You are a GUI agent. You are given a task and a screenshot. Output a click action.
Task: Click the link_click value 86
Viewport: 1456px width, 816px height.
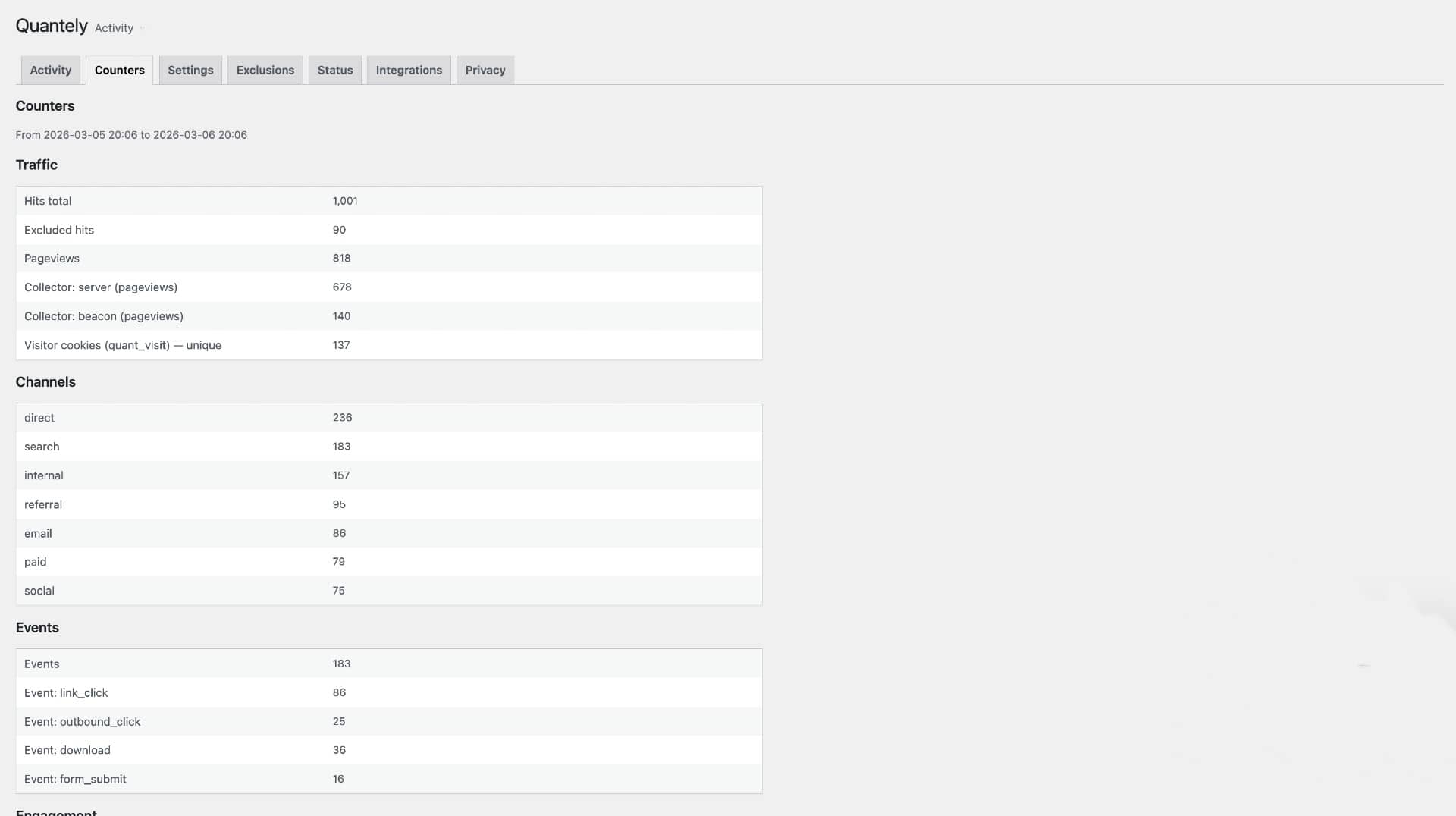(x=339, y=692)
